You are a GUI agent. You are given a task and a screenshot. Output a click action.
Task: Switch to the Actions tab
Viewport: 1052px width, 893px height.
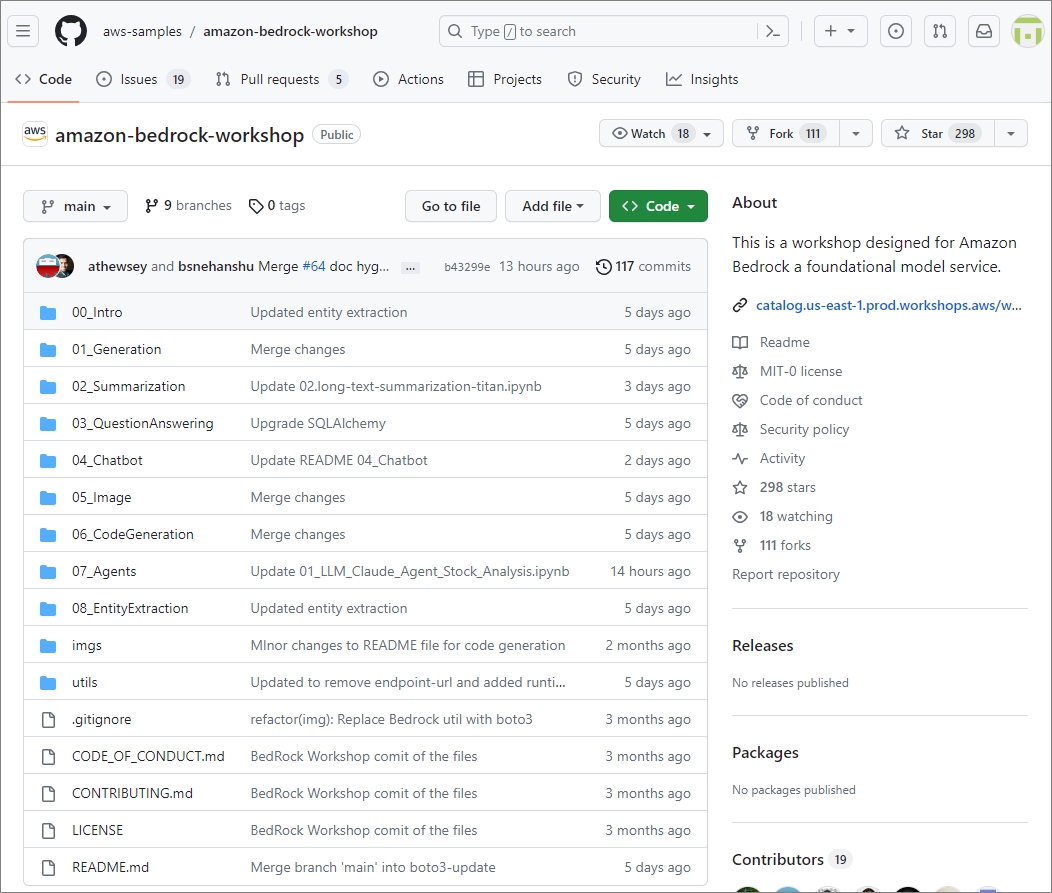(408, 79)
